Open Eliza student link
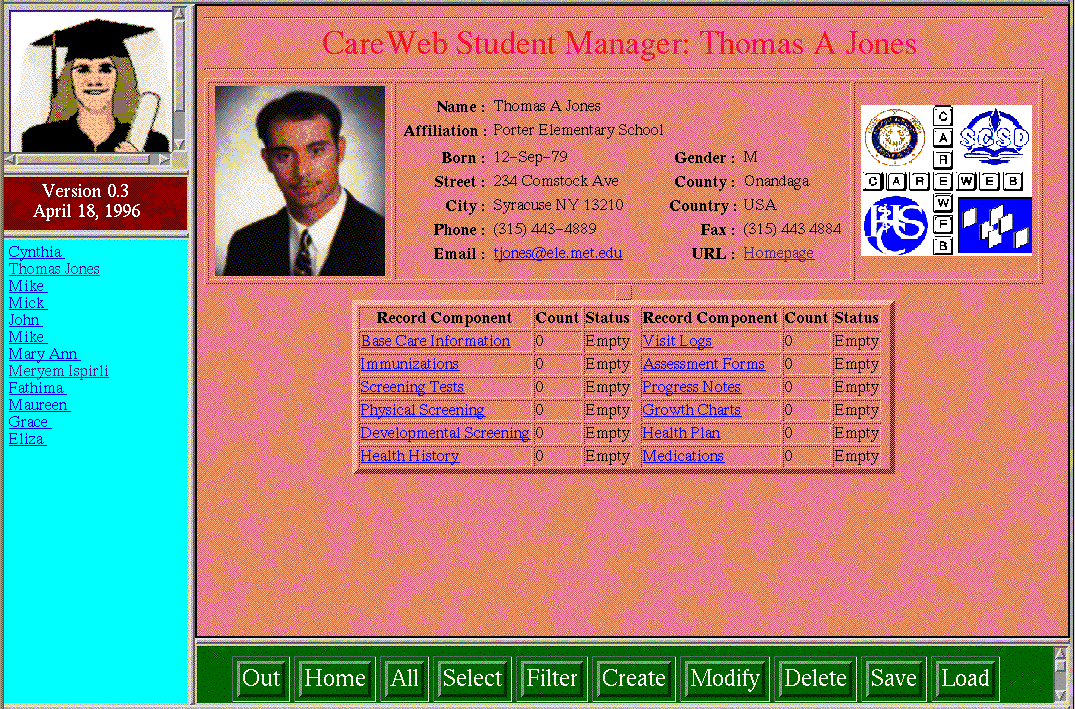The image size is (1075, 709). click(x=27, y=439)
